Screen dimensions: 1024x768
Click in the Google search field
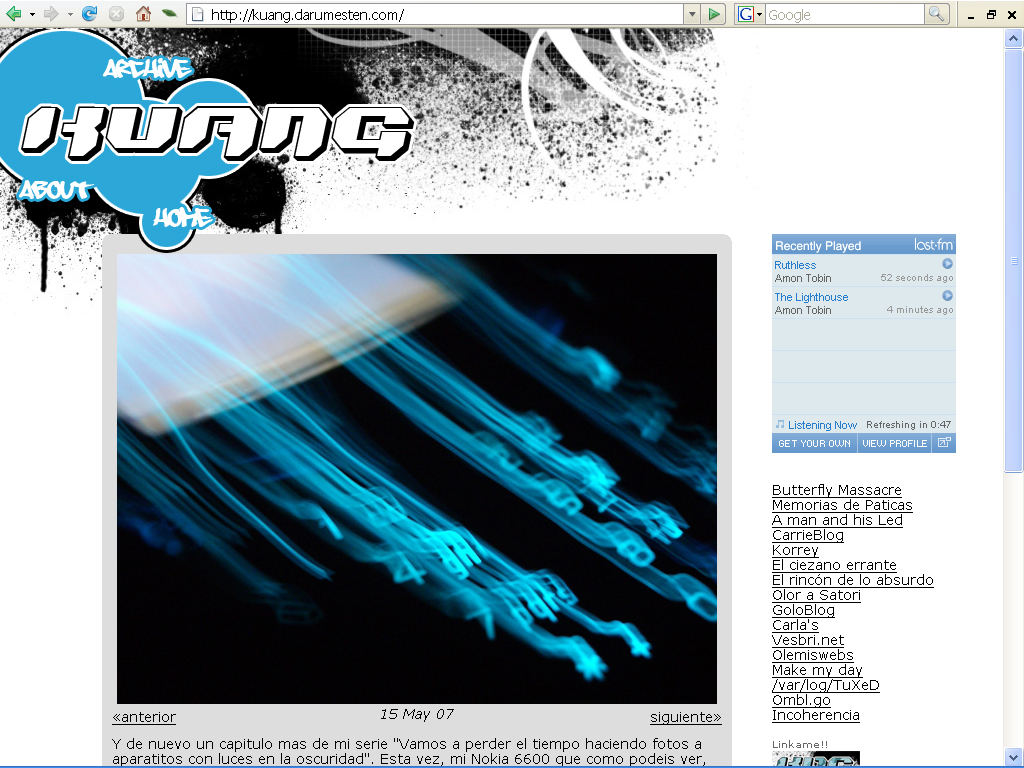pos(844,14)
